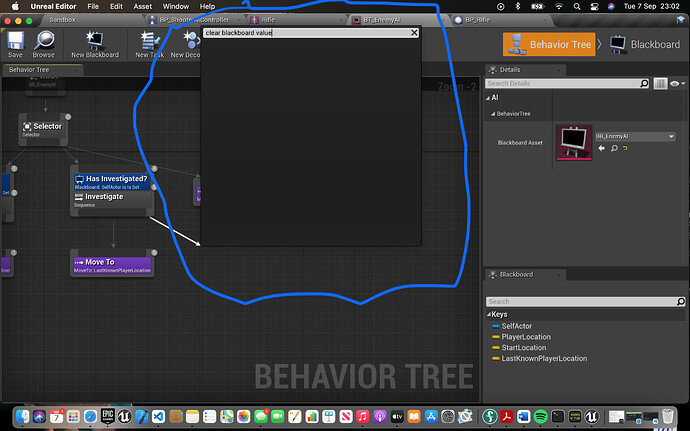Select the Move To task node
The image size is (690, 431).
112,265
